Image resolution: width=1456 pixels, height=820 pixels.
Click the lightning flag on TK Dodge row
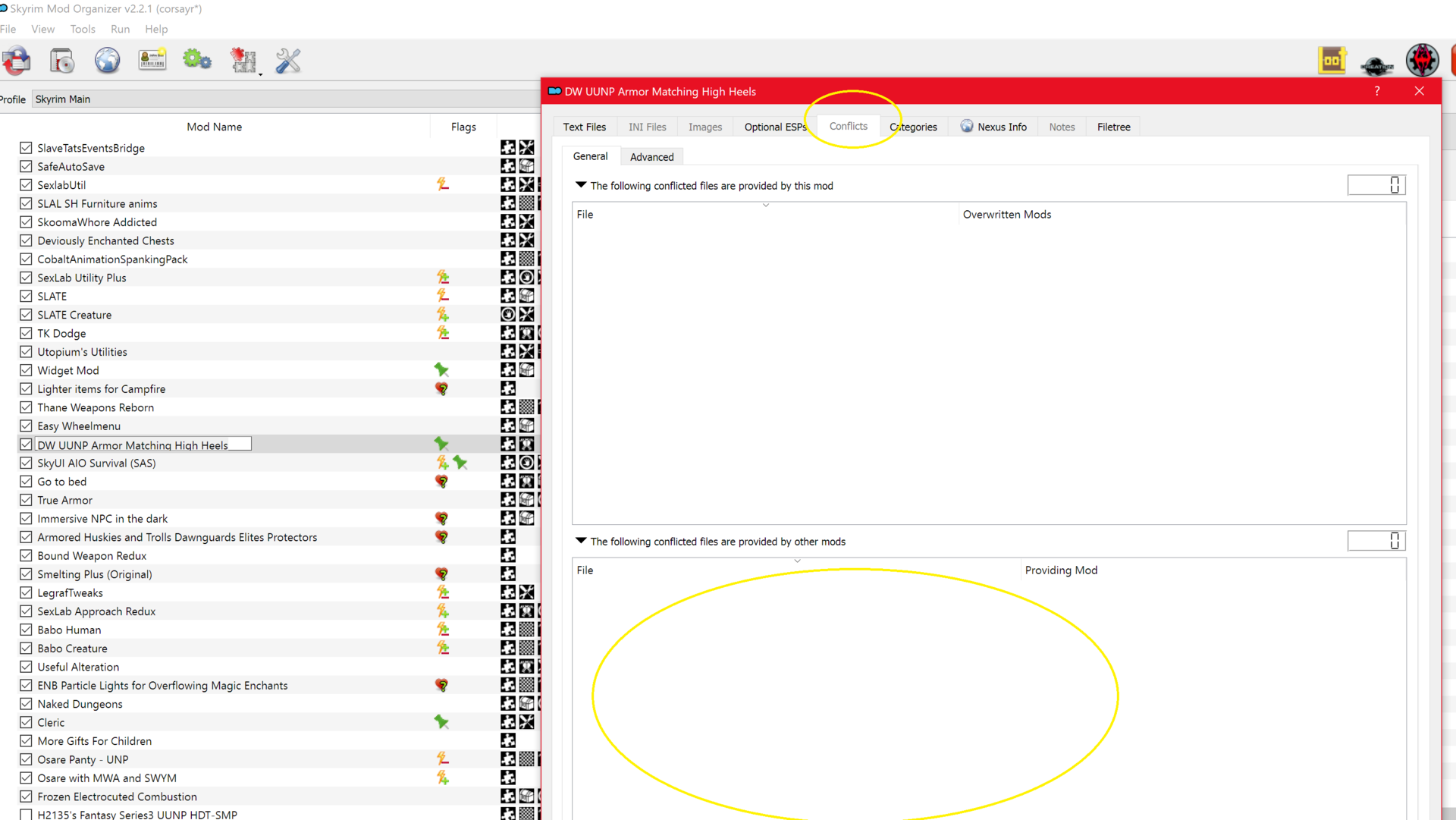[x=443, y=333]
